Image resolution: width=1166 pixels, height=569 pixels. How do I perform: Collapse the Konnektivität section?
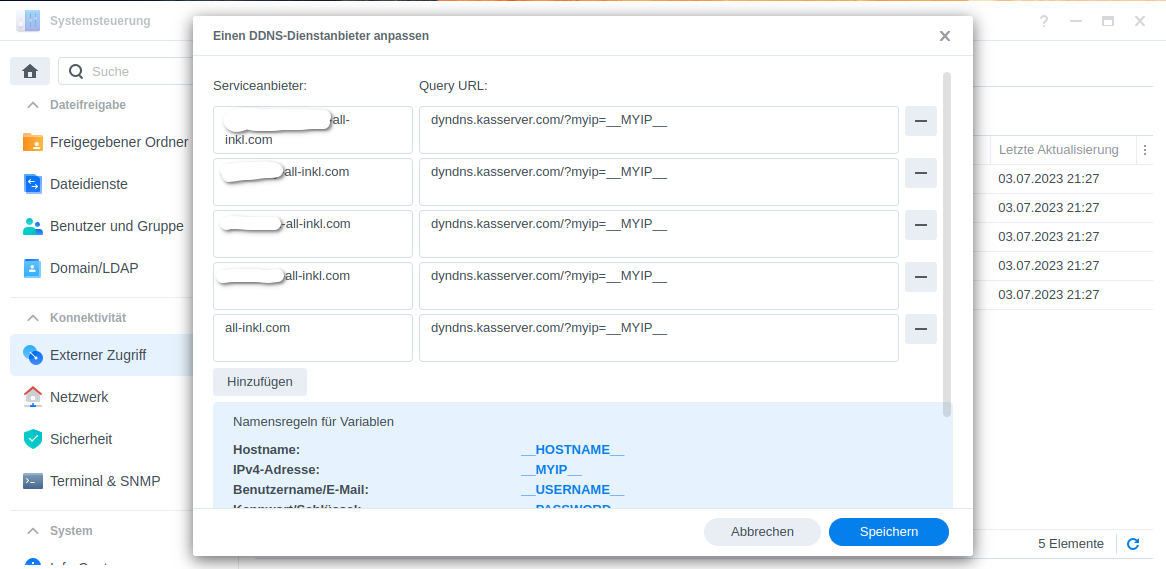click(x=33, y=318)
